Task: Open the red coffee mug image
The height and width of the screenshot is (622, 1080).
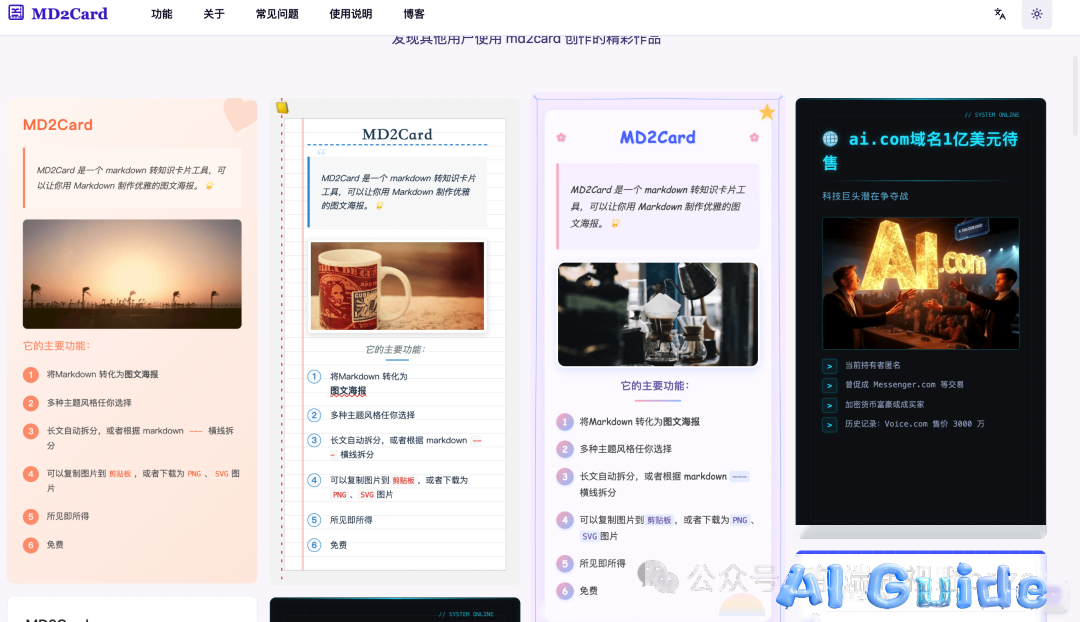Action: pos(397,286)
